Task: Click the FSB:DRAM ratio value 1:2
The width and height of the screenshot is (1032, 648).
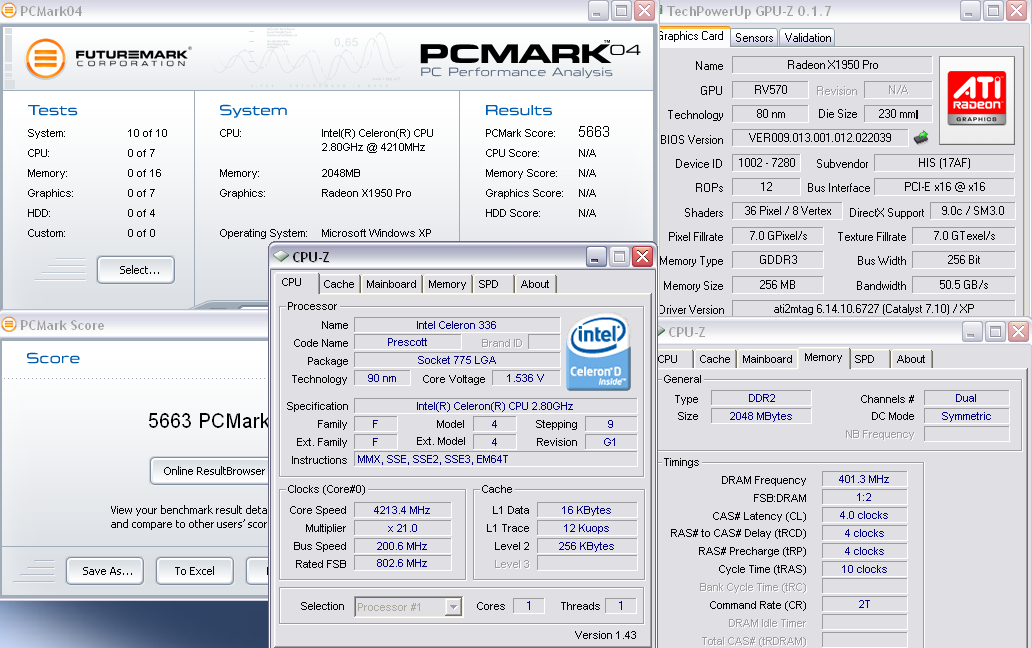Action: tap(864, 497)
